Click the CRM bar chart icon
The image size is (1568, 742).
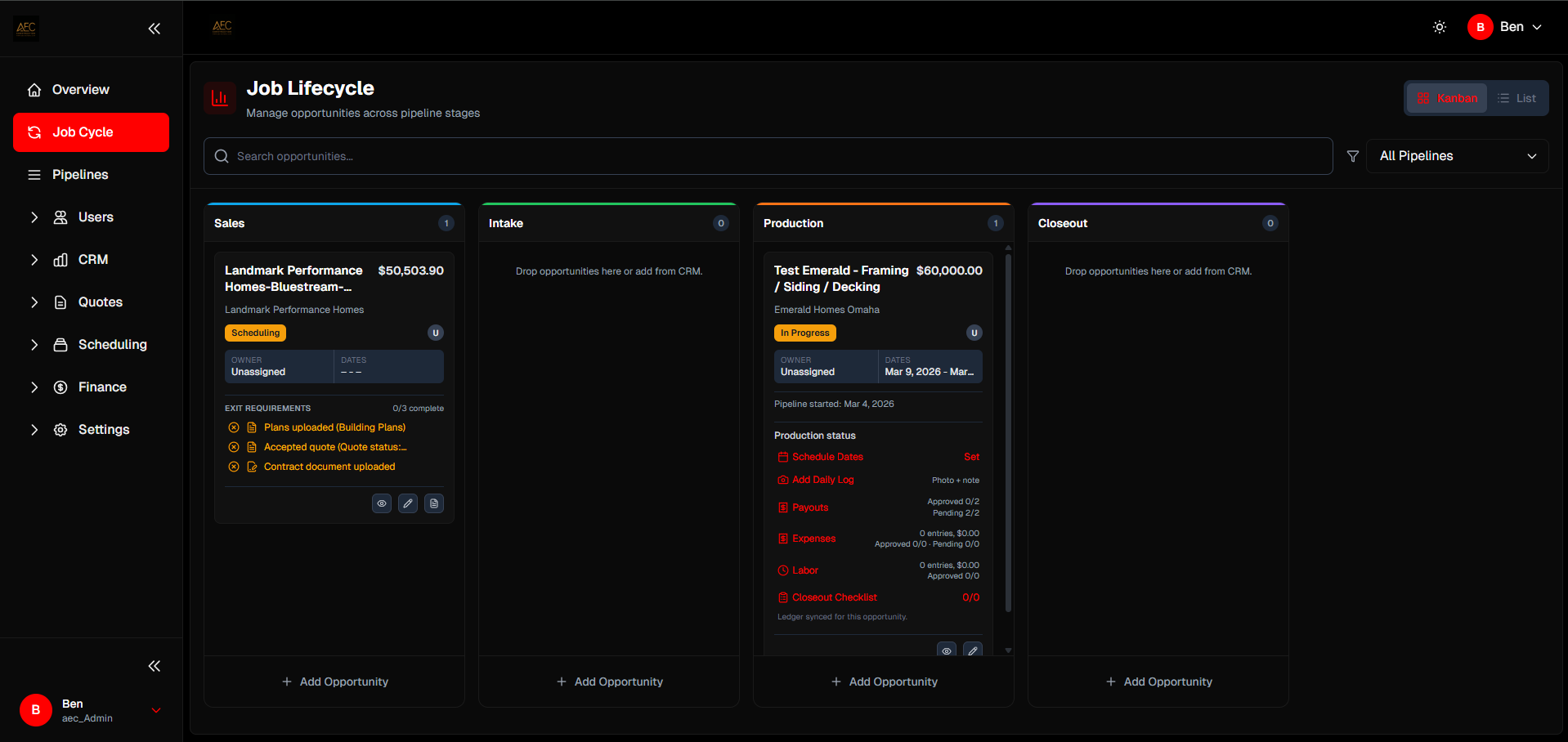click(x=60, y=260)
